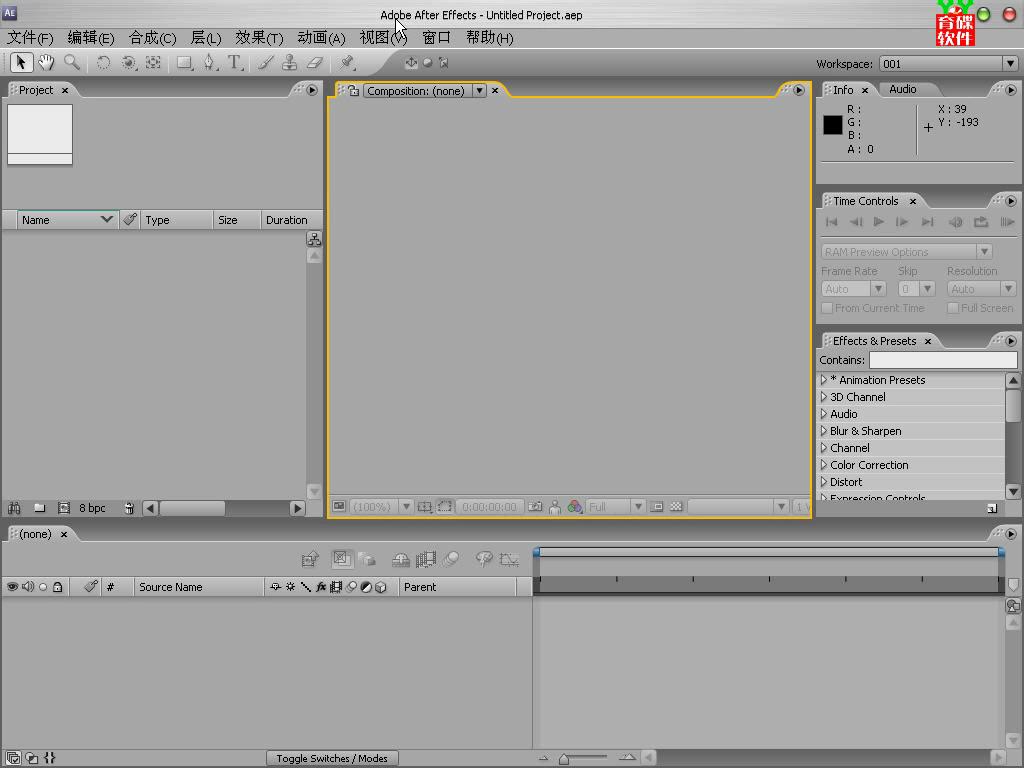Image resolution: width=1024 pixels, height=768 pixels.
Task: Toggle the transparency grid icon
Action: pos(677,507)
